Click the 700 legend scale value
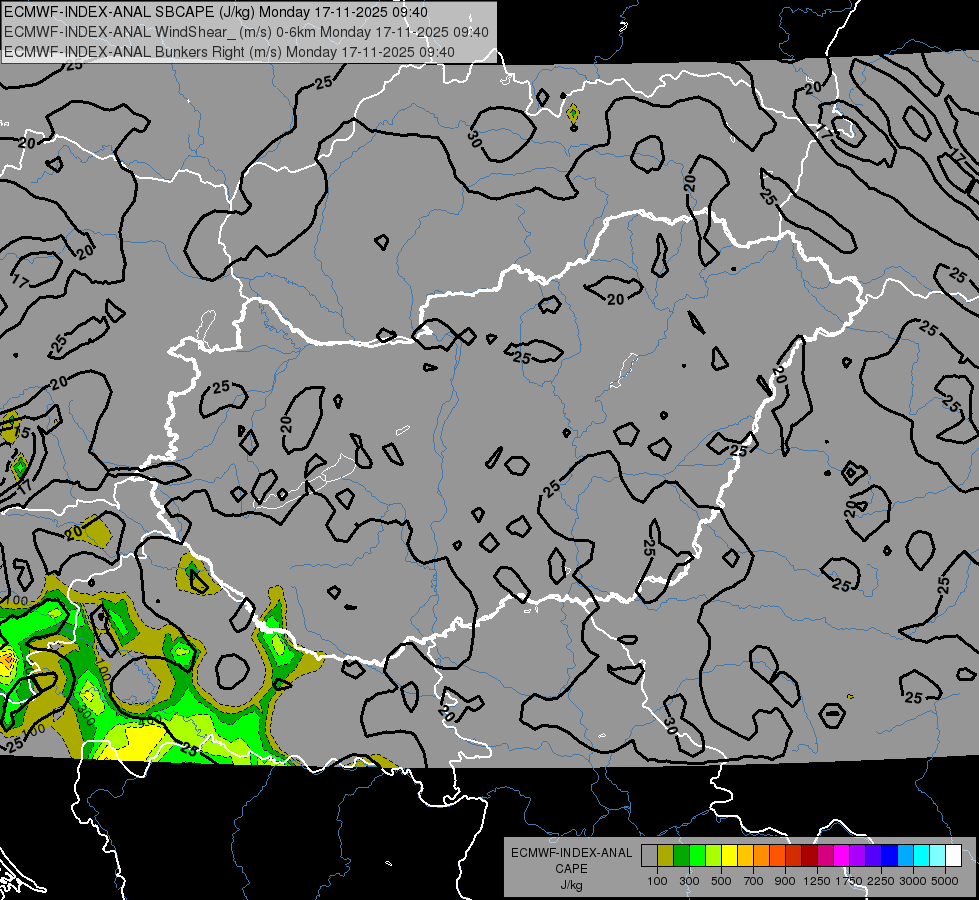This screenshot has height=900, width=979. (754, 881)
